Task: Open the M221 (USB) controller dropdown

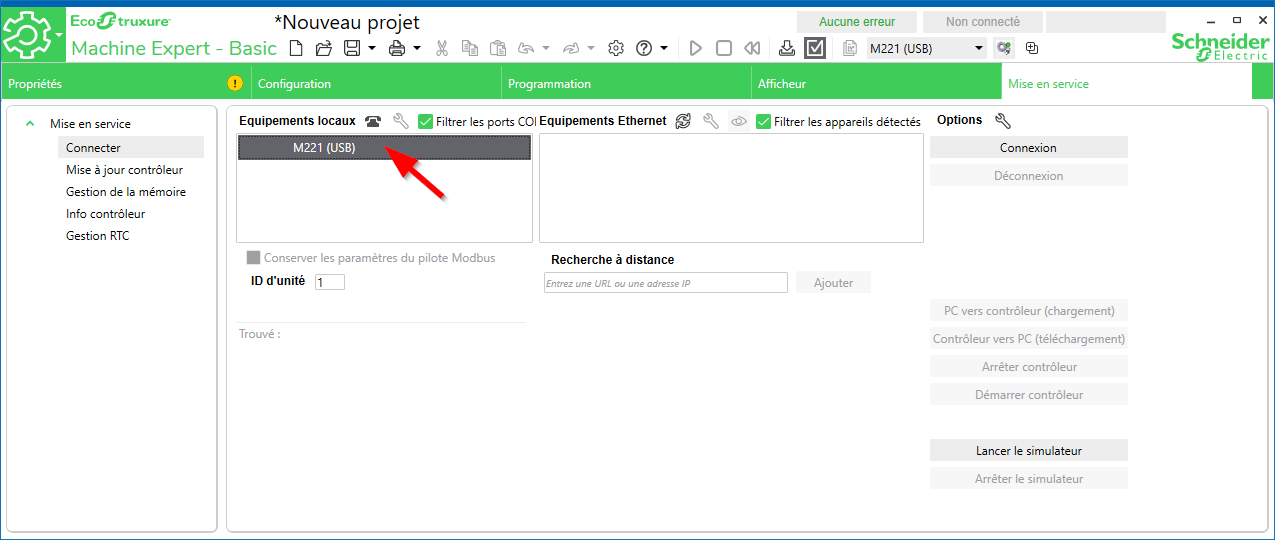Action: [927, 48]
